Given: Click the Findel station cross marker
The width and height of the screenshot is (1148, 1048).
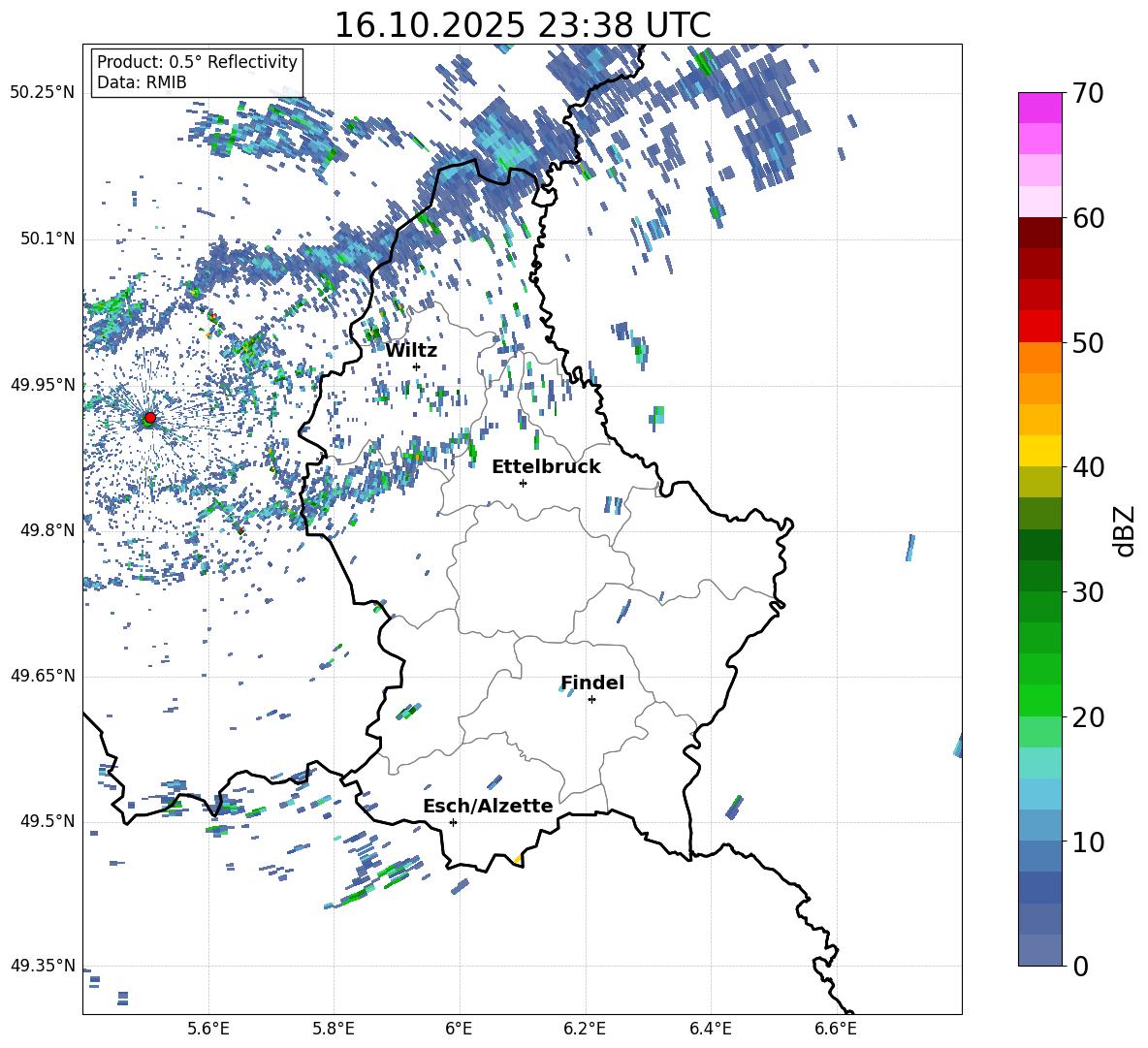Looking at the screenshot, I should pyautogui.click(x=591, y=699).
